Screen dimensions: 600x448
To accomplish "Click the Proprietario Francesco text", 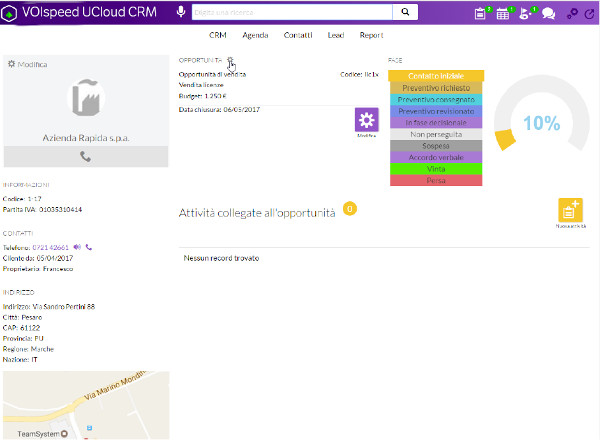I will point(38,269).
